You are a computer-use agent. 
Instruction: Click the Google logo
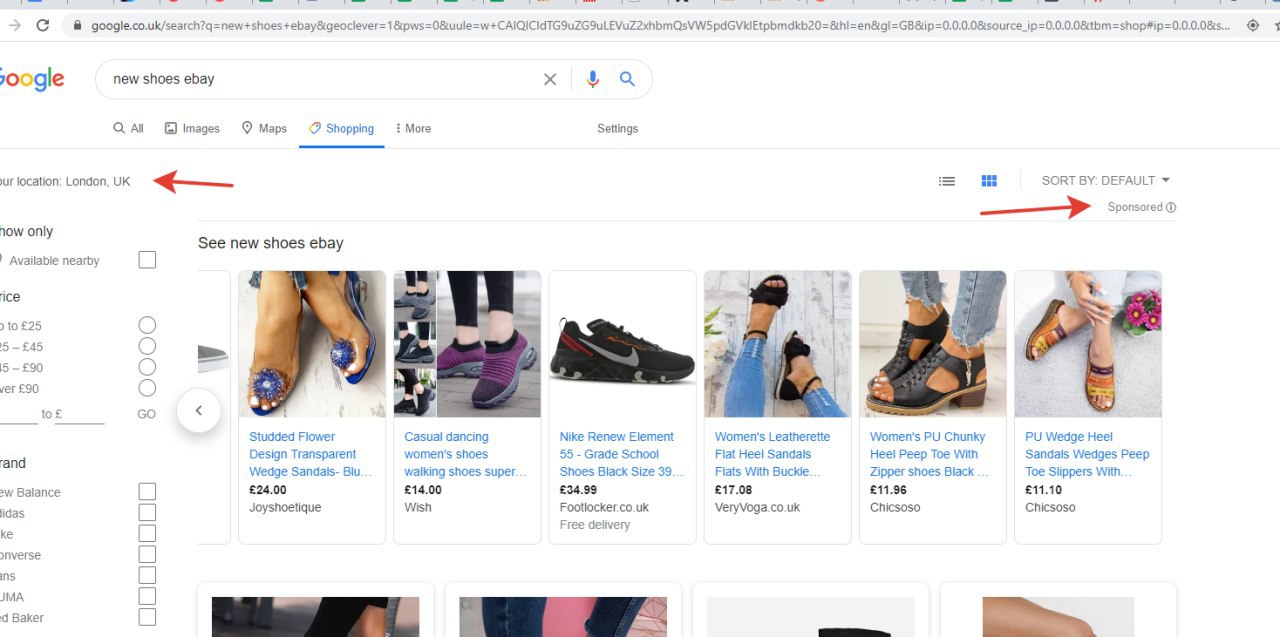tap(31, 79)
